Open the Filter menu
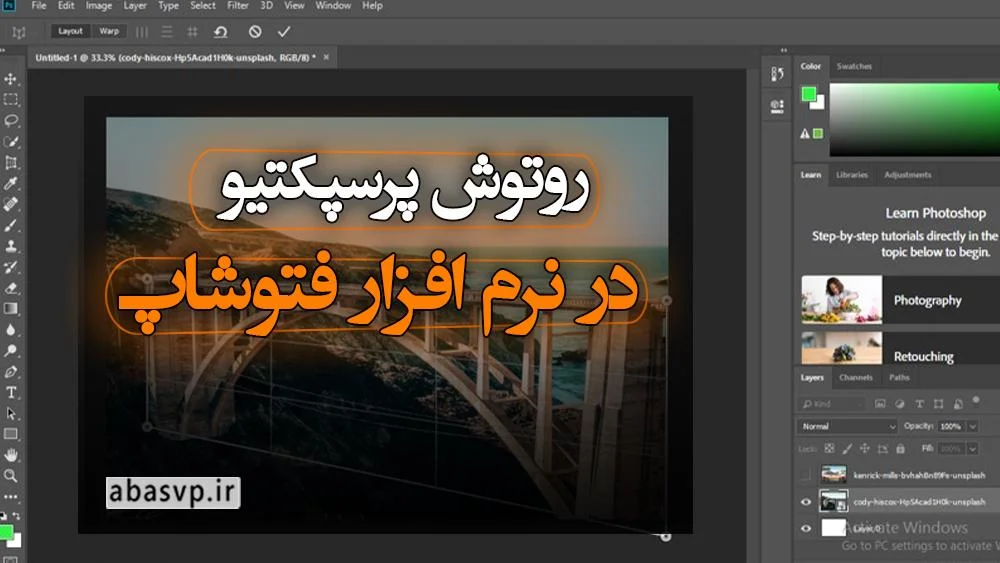 tap(238, 6)
